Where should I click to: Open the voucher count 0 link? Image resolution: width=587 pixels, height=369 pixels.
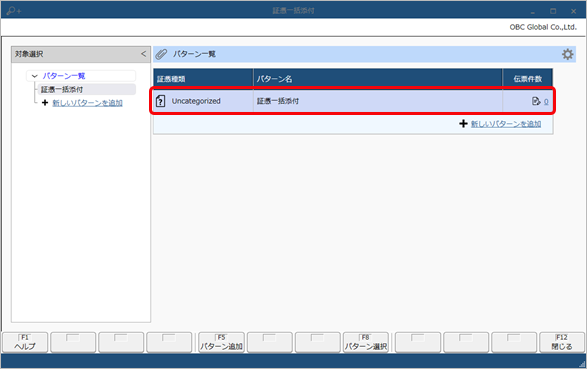coord(546,101)
